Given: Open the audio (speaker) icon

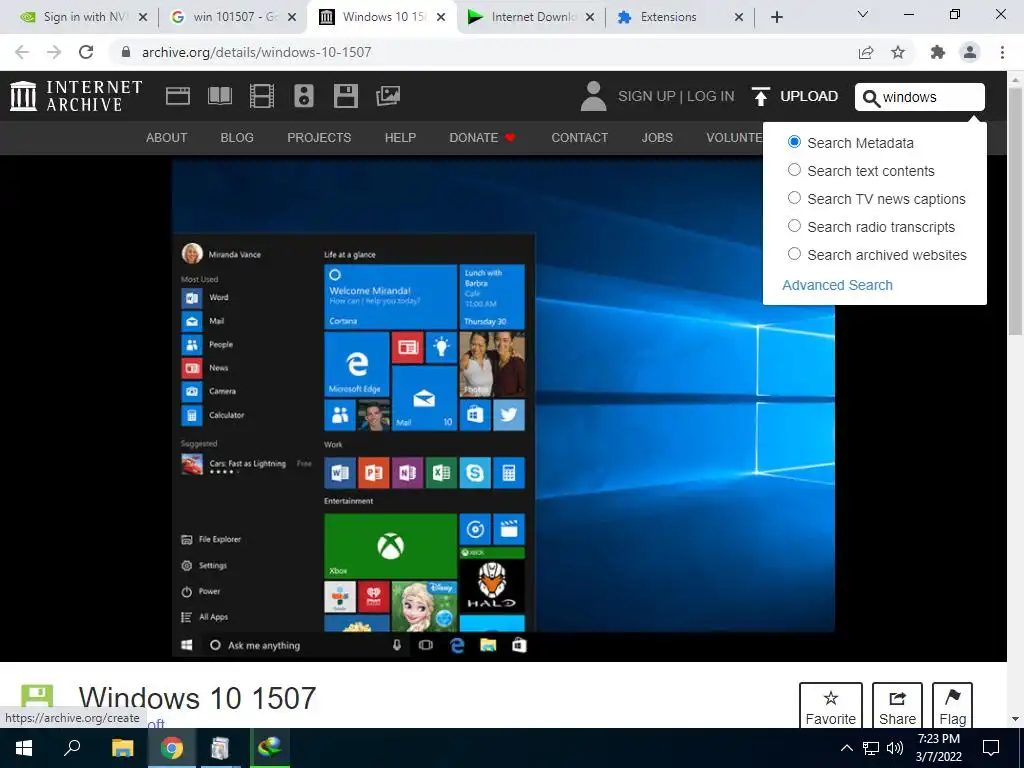Looking at the screenshot, I should (304, 97).
